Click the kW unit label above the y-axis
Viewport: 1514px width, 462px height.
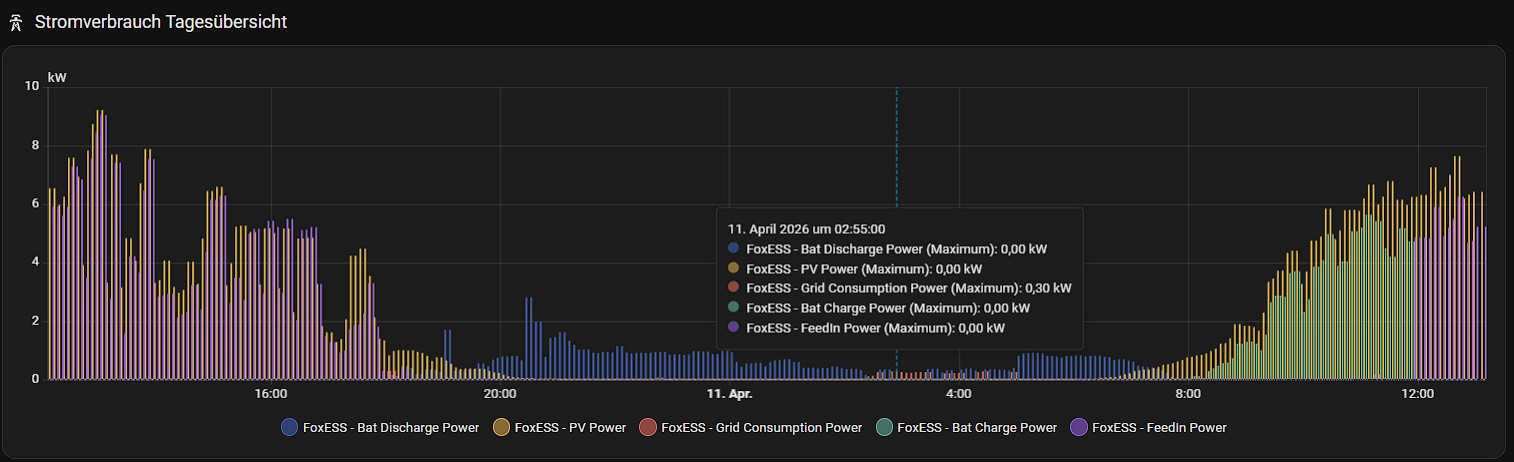[57, 77]
